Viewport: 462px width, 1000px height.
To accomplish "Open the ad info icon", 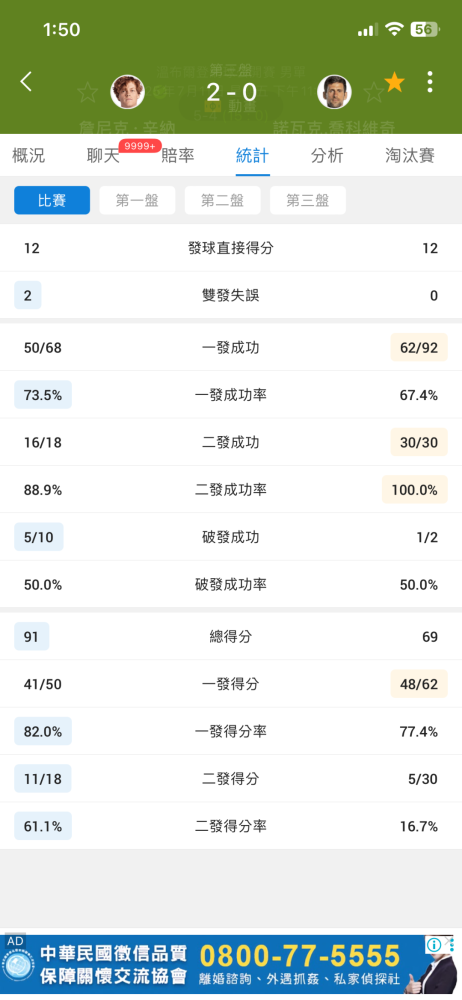I will [434, 945].
